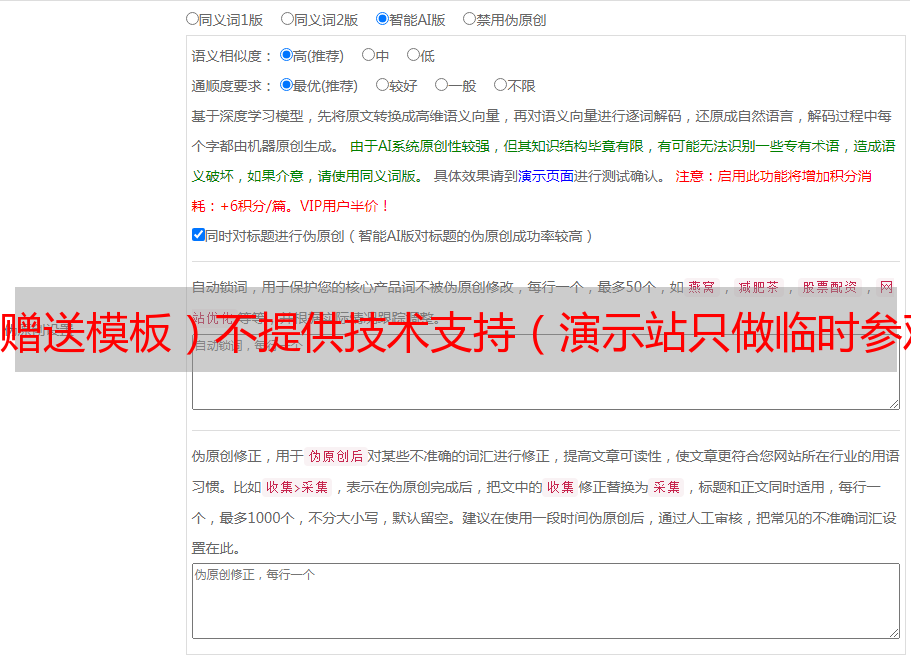Image resolution: width=911 pixels, height=658 pixels.
Task: Click the 语义相似度： label
Action: [232, 56]
